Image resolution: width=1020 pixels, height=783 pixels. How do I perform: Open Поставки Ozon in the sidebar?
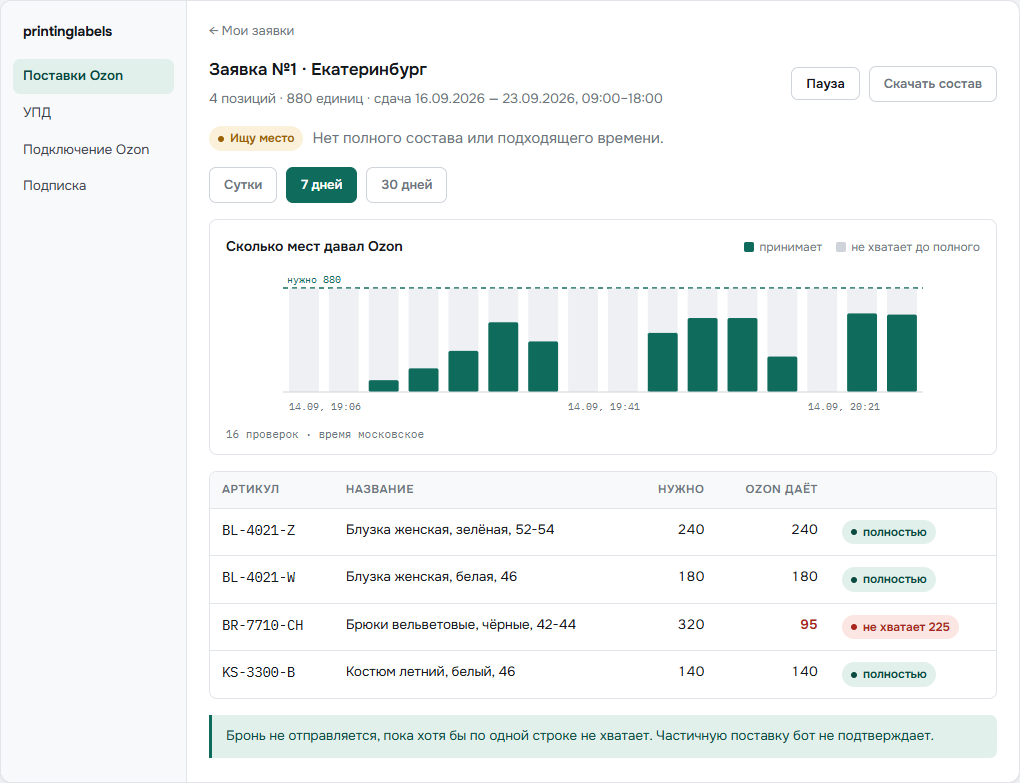[x=93, y=76]
